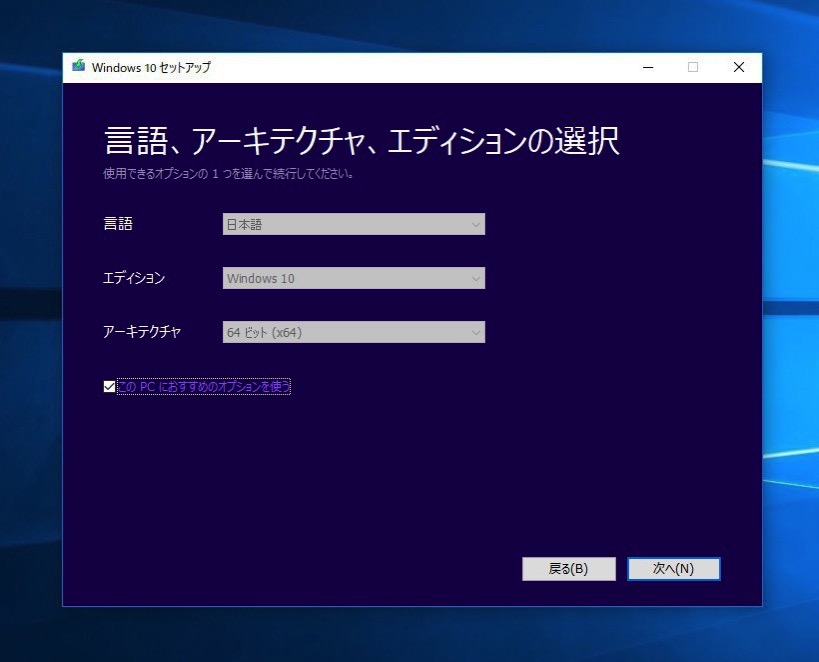819x662 pixels.
Task: Click the greyed-out maximize button
Action: tap(693, 67)
